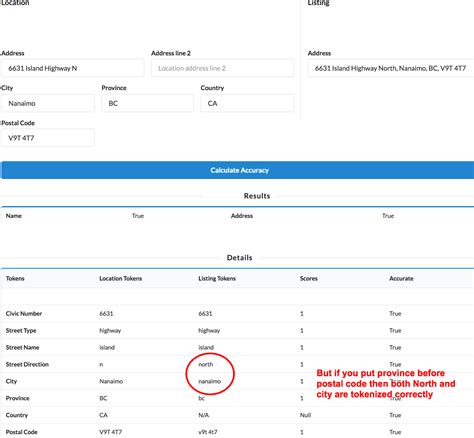Viewport: 474px width, 438px height.
Task: Edit the Listing Address input field
Action: pos(391,68)
